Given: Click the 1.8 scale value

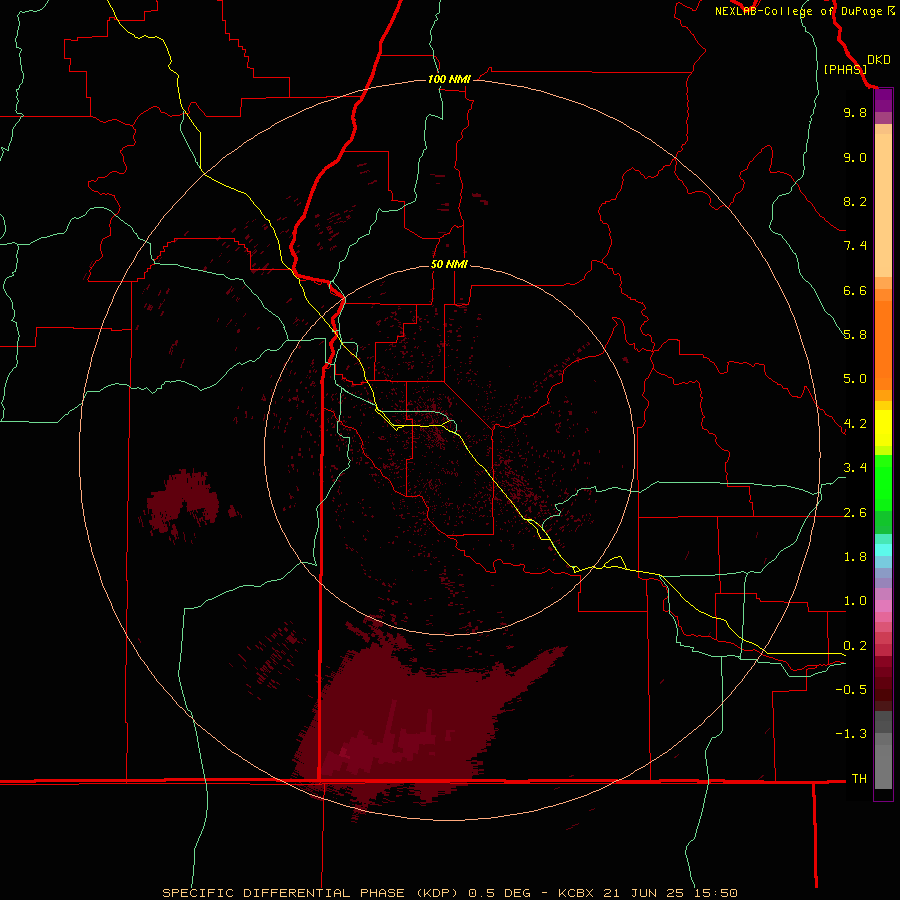Looking at the screenshot, I should 855,557.
